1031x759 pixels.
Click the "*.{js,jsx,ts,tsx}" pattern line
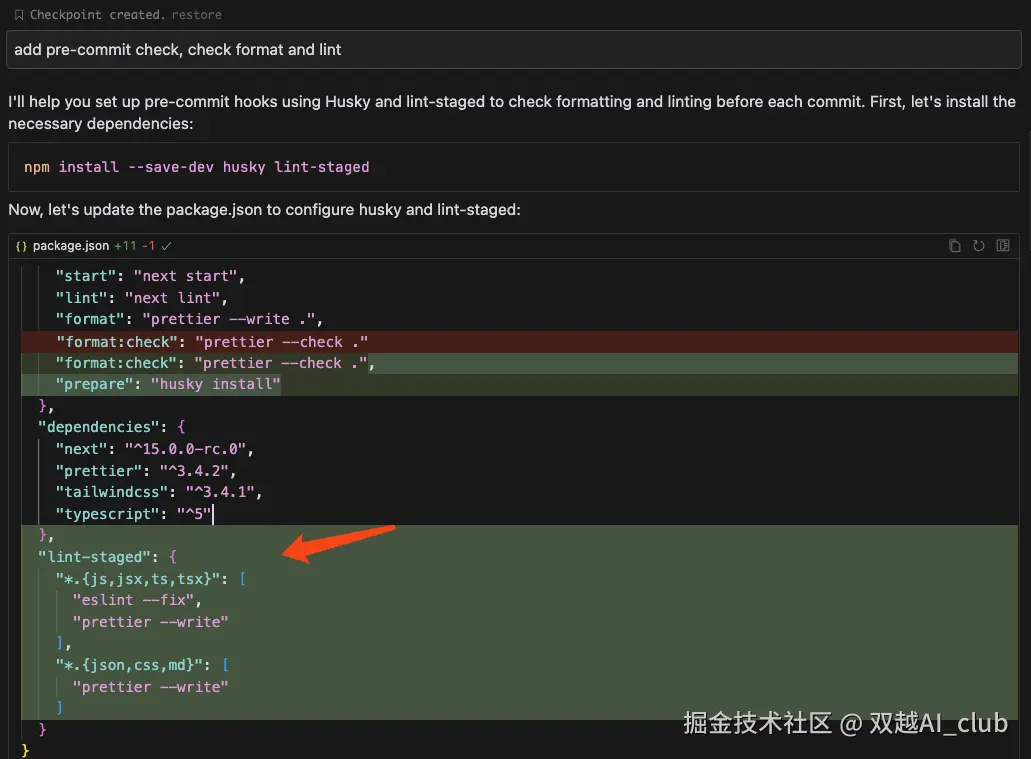151,579
